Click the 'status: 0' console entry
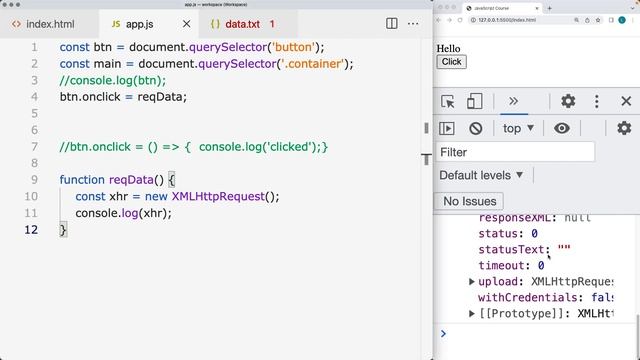 click(508, 233)
